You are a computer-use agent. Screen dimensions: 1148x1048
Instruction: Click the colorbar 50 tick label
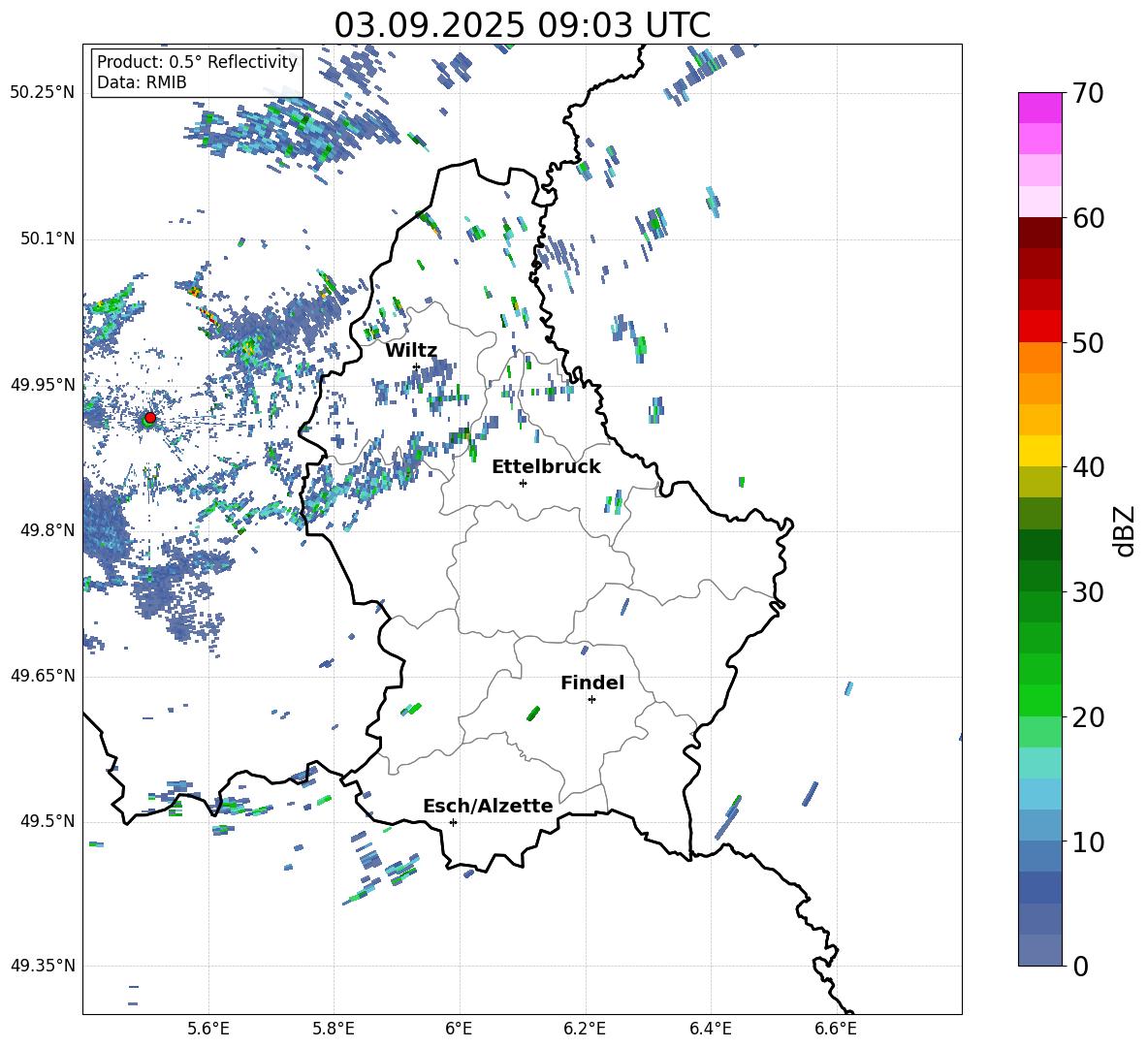(x=1088, y=342)
